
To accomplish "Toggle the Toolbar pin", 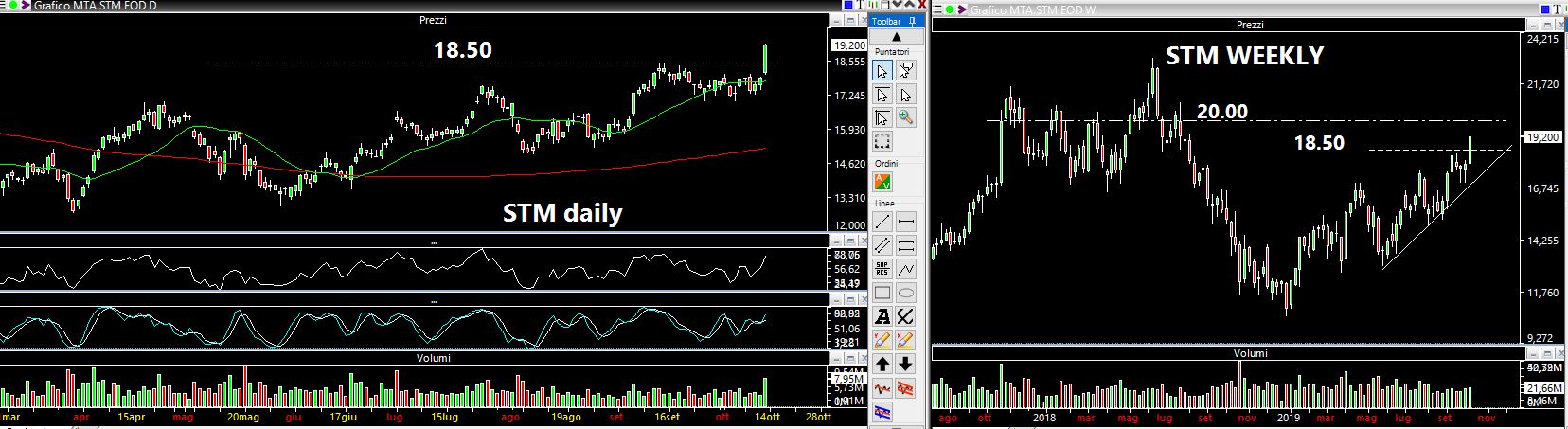I will [x=913, y=22].
